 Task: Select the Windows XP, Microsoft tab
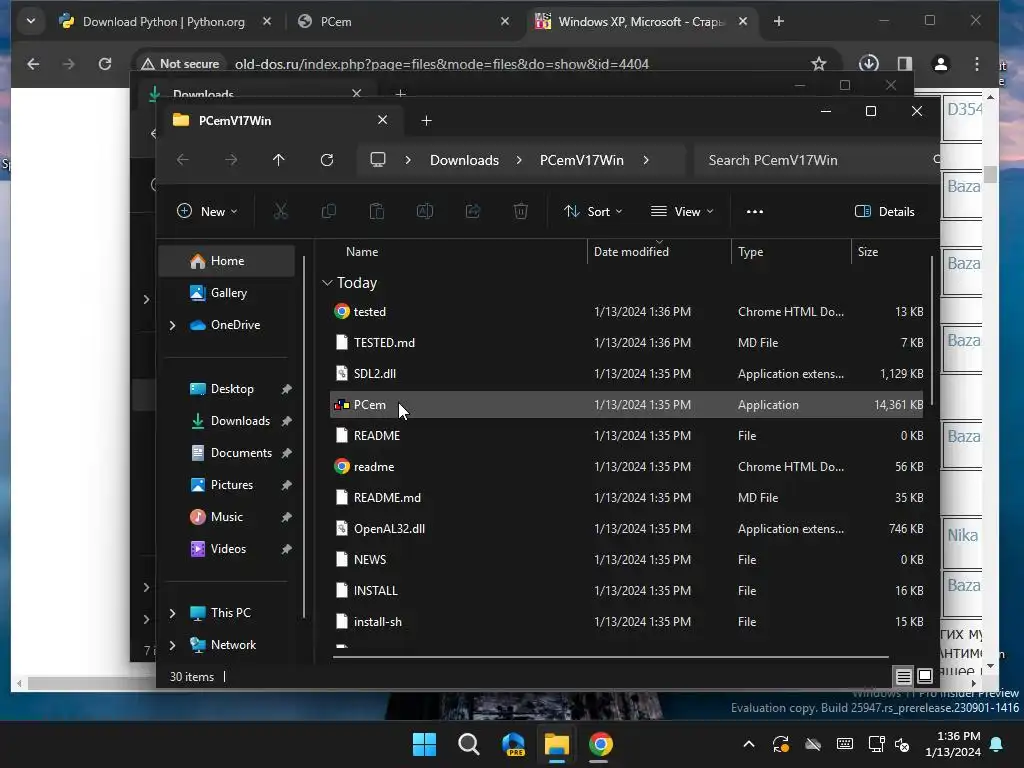[640, 22]
